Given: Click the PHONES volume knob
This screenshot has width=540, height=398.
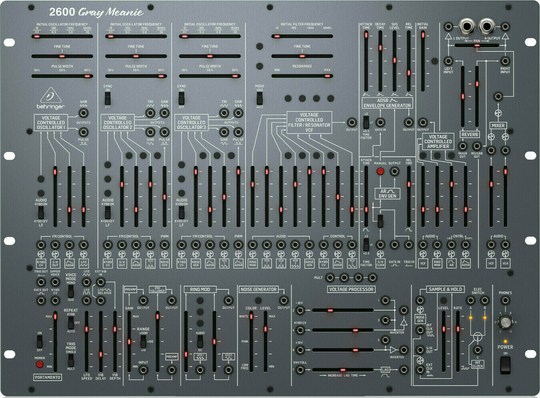Looking at the screenshot, I should tap(505, 323).
